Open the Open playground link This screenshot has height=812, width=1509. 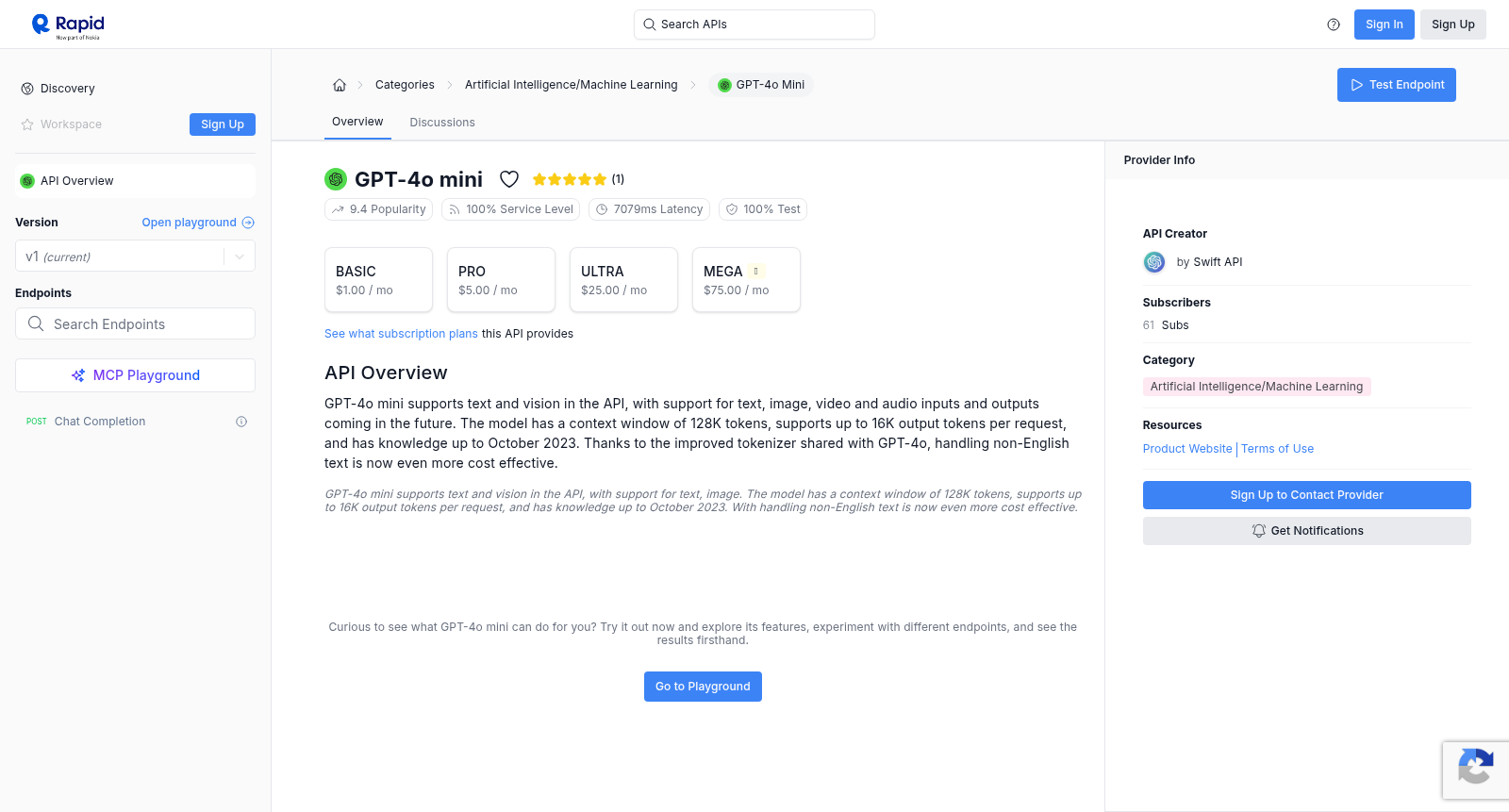point(197,223)
